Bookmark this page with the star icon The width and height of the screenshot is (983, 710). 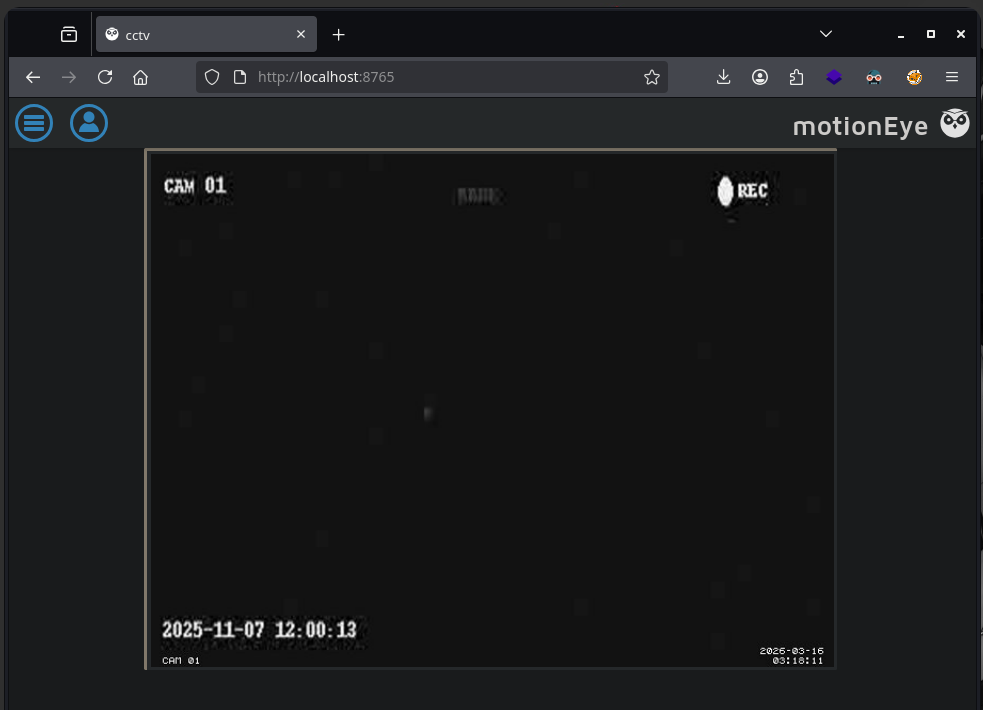[652, 77]
